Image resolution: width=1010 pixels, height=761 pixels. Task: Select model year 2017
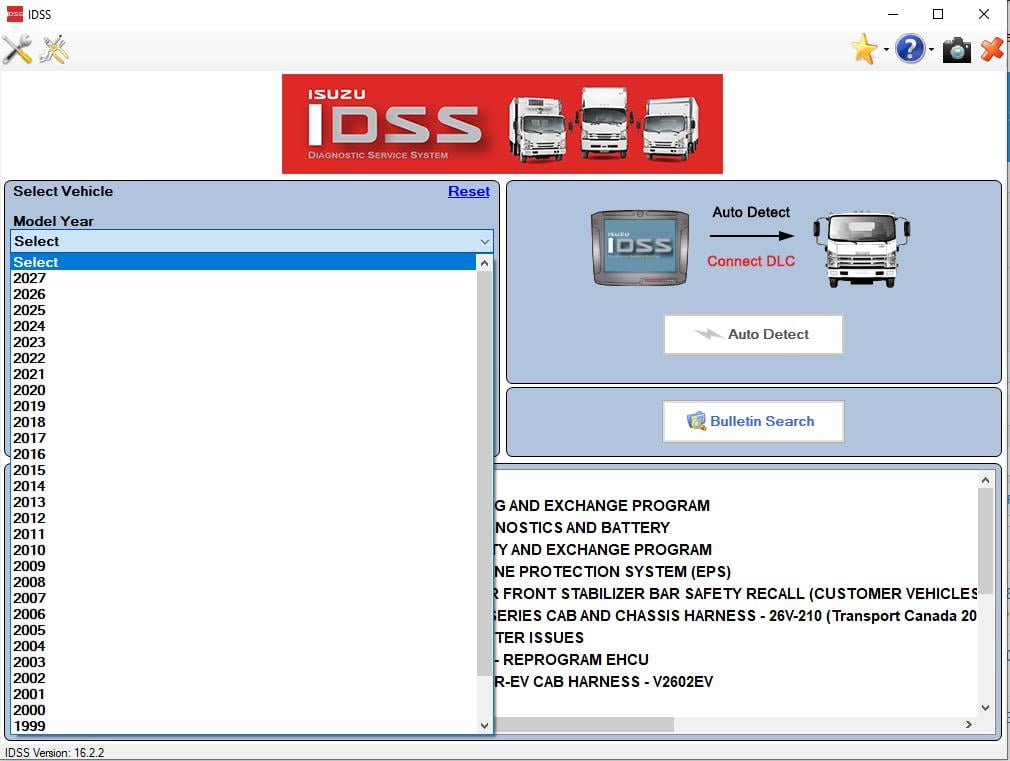pos(243,438)
